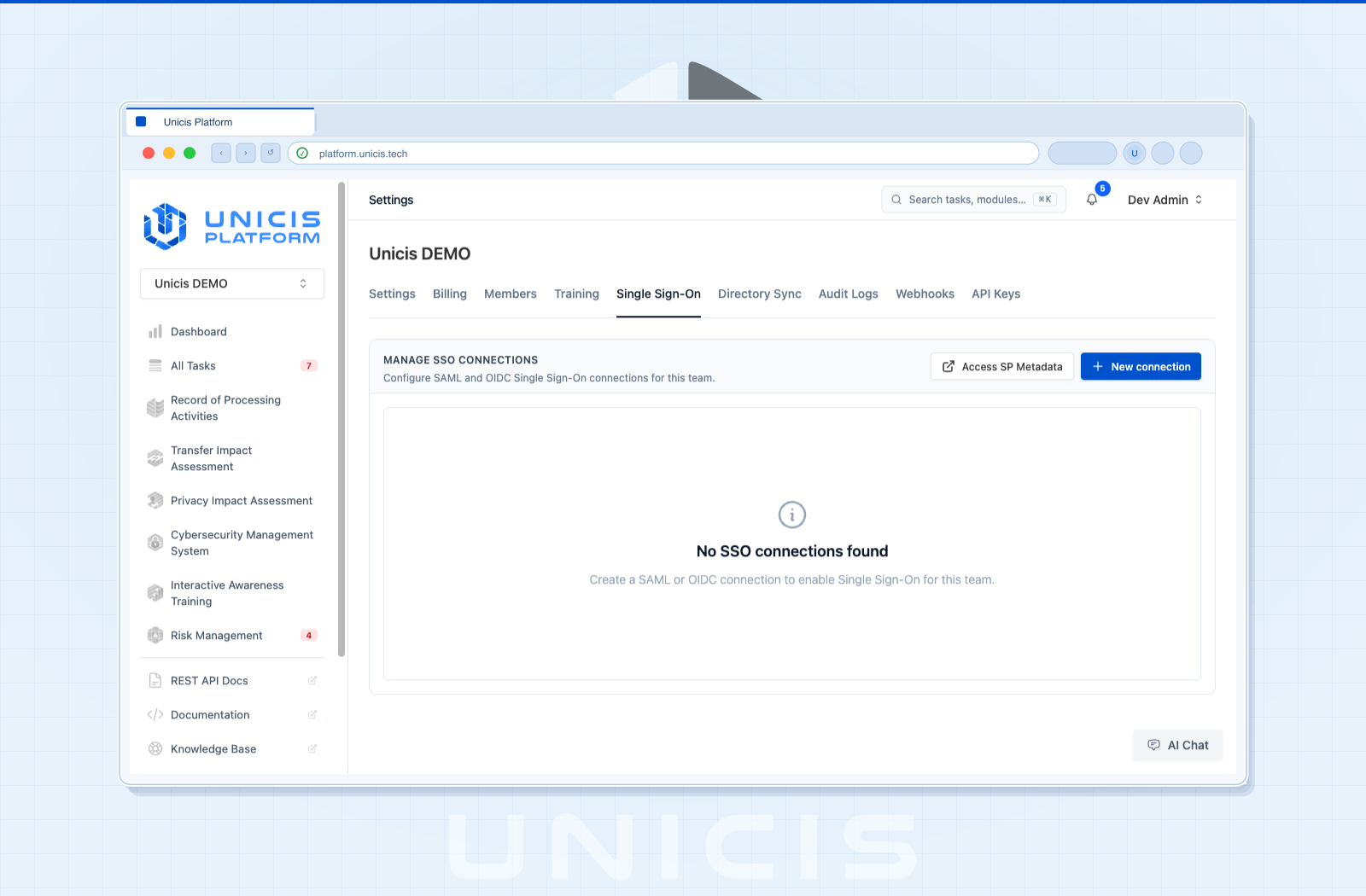Open Documentation external link icon

coord(312,715)
